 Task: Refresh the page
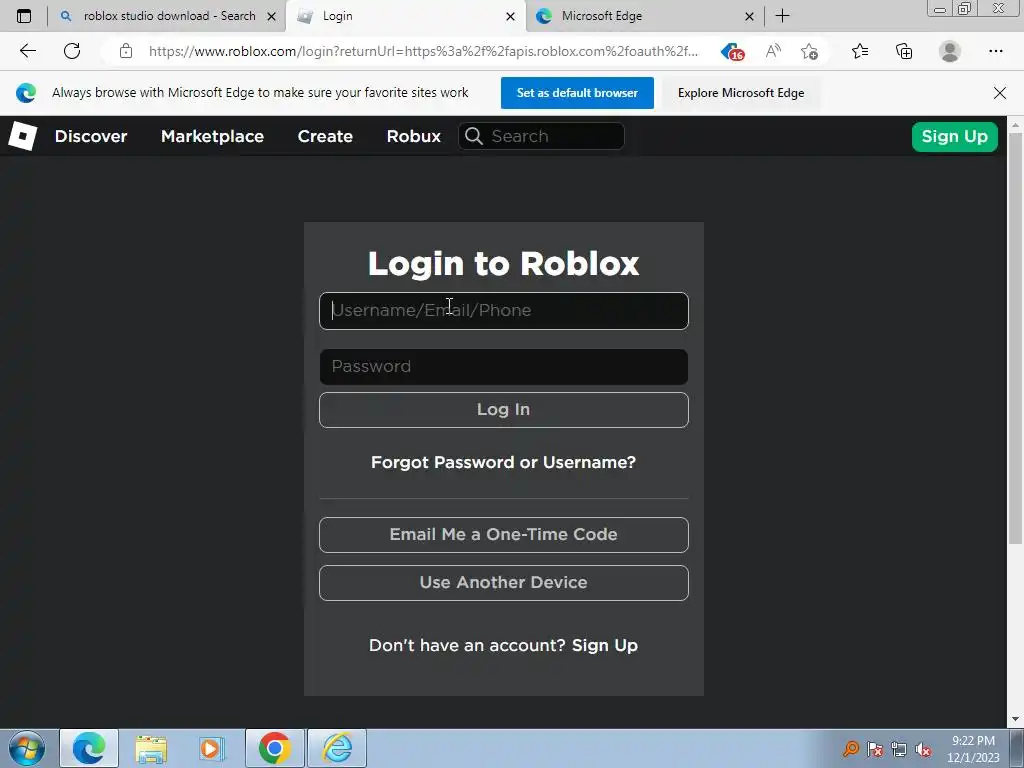point(72,51)
